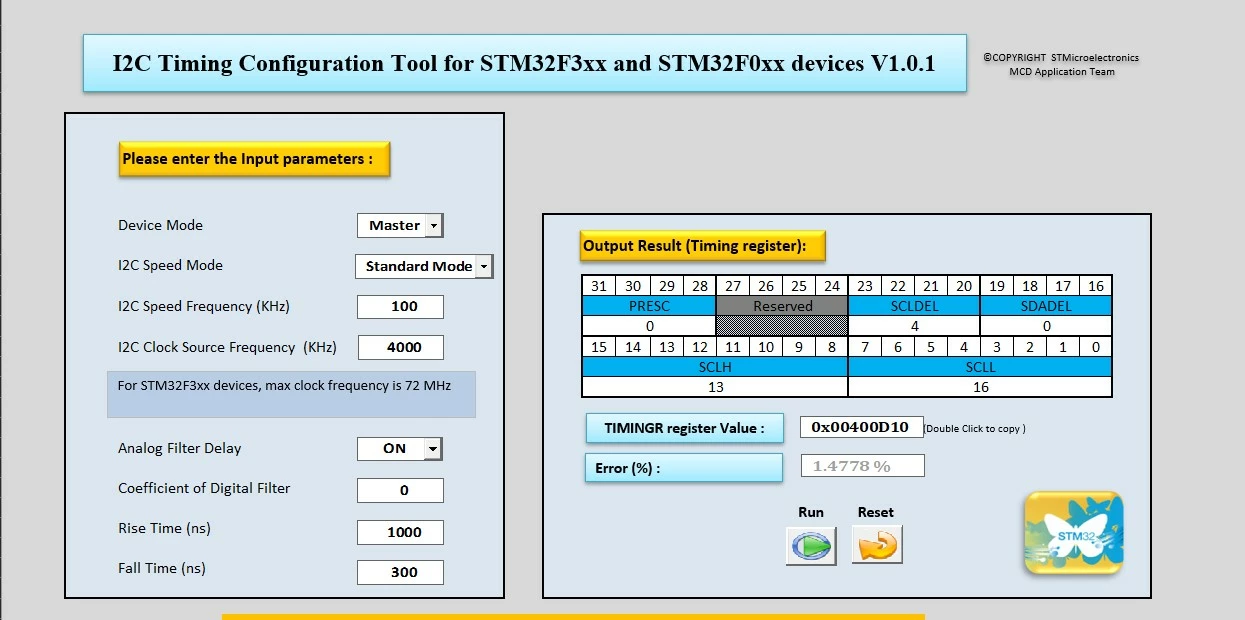Click the 'Please enter the Input parameters' banner
This screenshot has height=620, width=1245.
(x=254, y=159)
